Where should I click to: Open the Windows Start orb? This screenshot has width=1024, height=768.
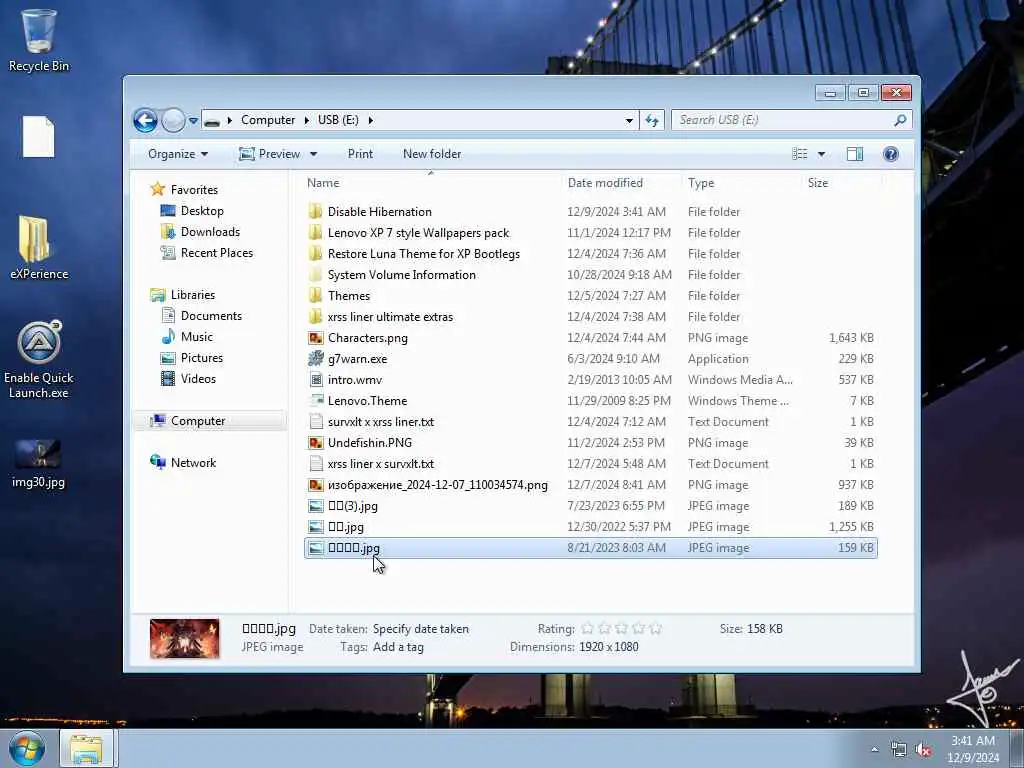tap(27, 748)
